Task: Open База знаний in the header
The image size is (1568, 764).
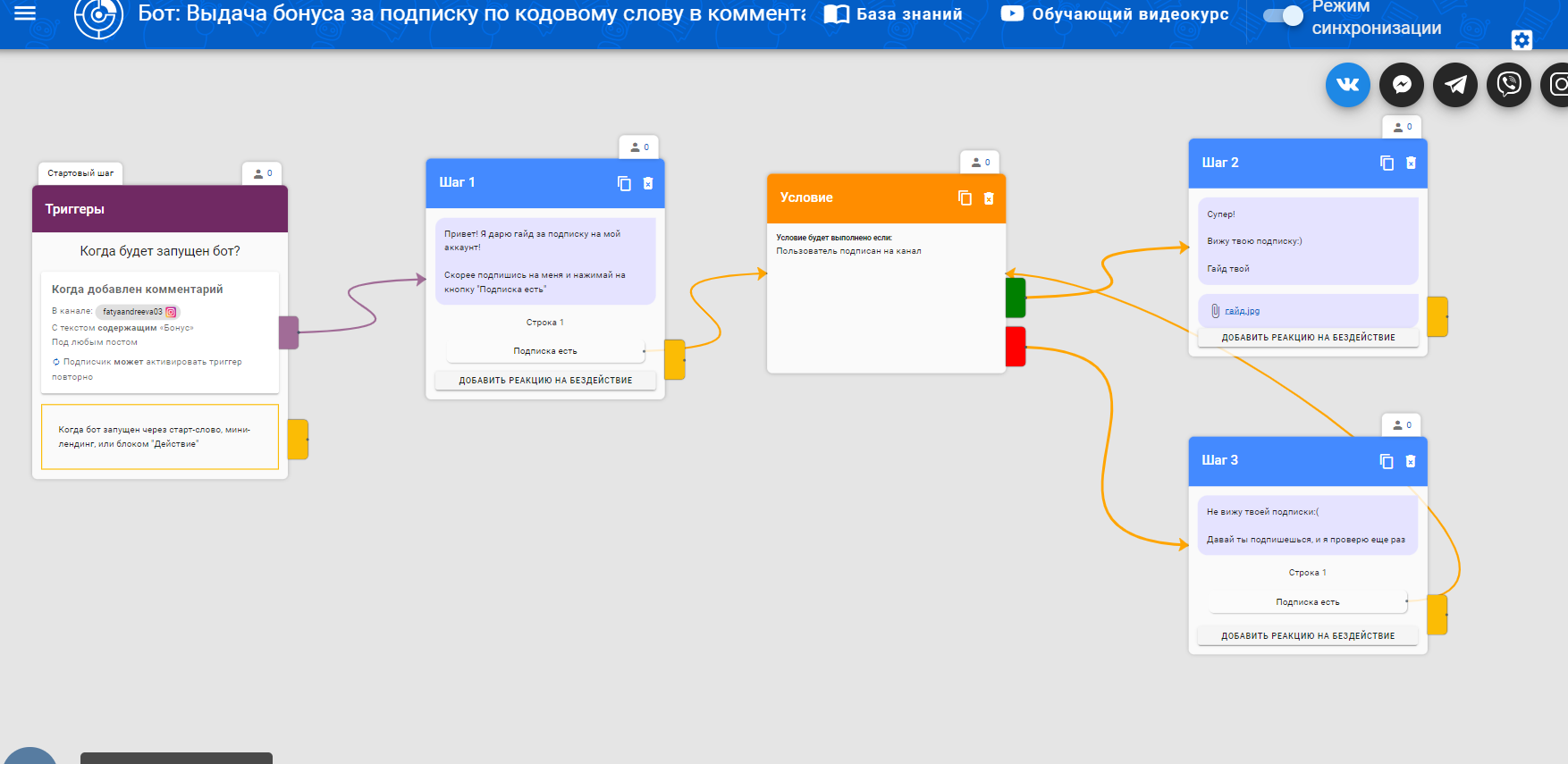Action: tap(893, 14)
